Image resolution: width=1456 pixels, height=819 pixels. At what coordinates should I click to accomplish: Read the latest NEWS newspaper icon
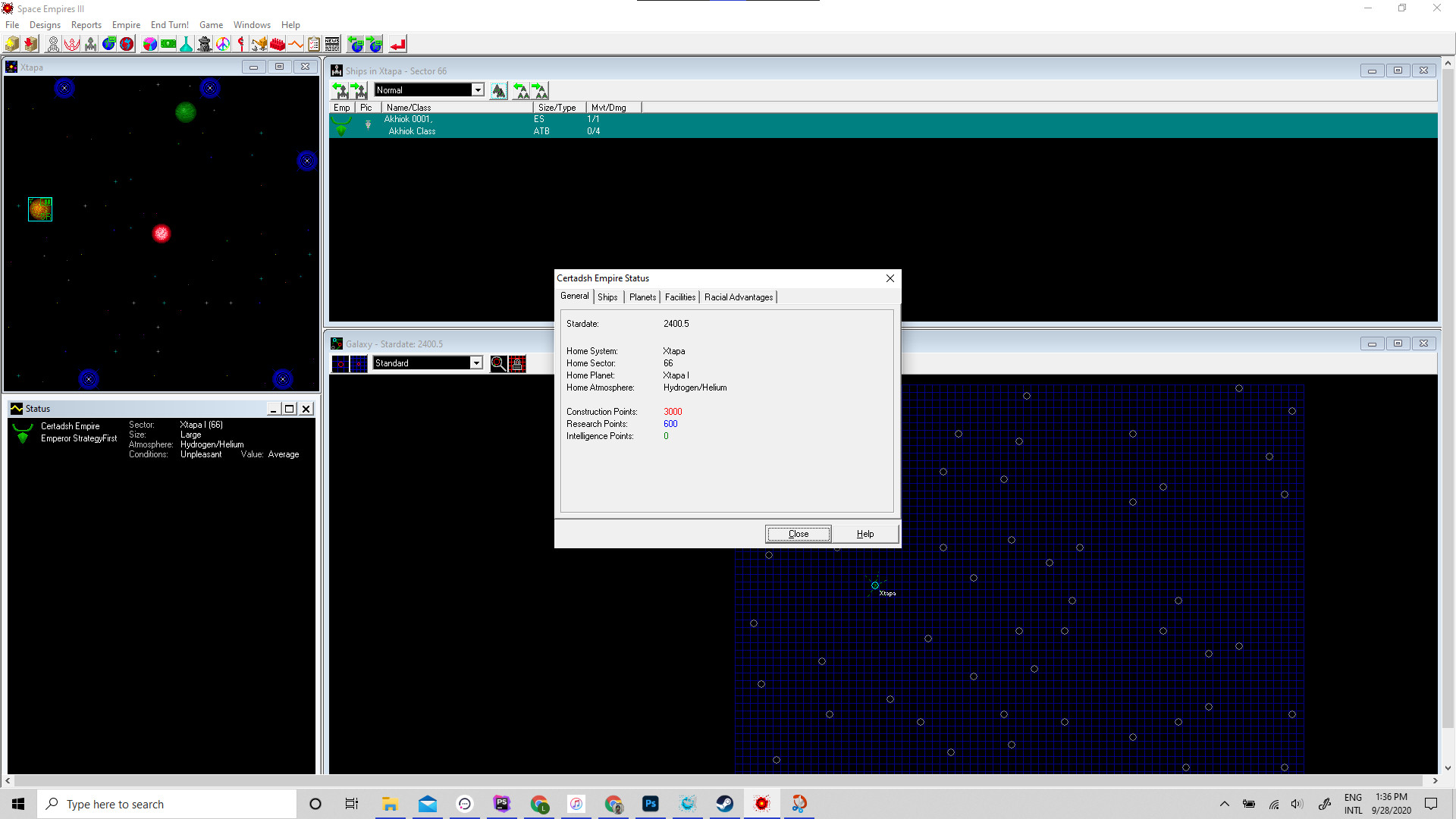pyautogui.click(x=331, y=43)
